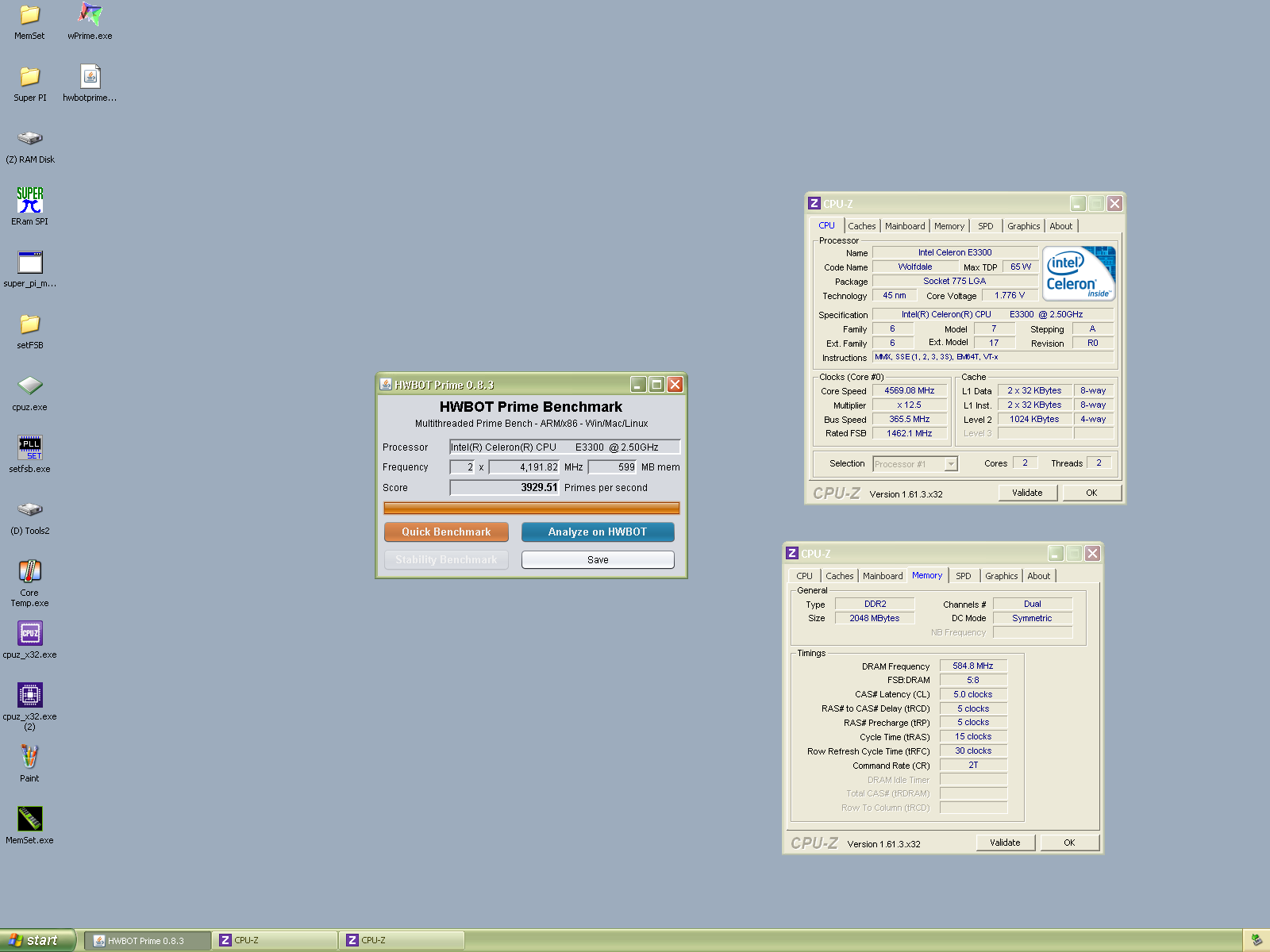This screenshot has width=1270, height=952.
Task: Click the Processor name field in HWBOT Prime
Action: [x=565, y=447]
